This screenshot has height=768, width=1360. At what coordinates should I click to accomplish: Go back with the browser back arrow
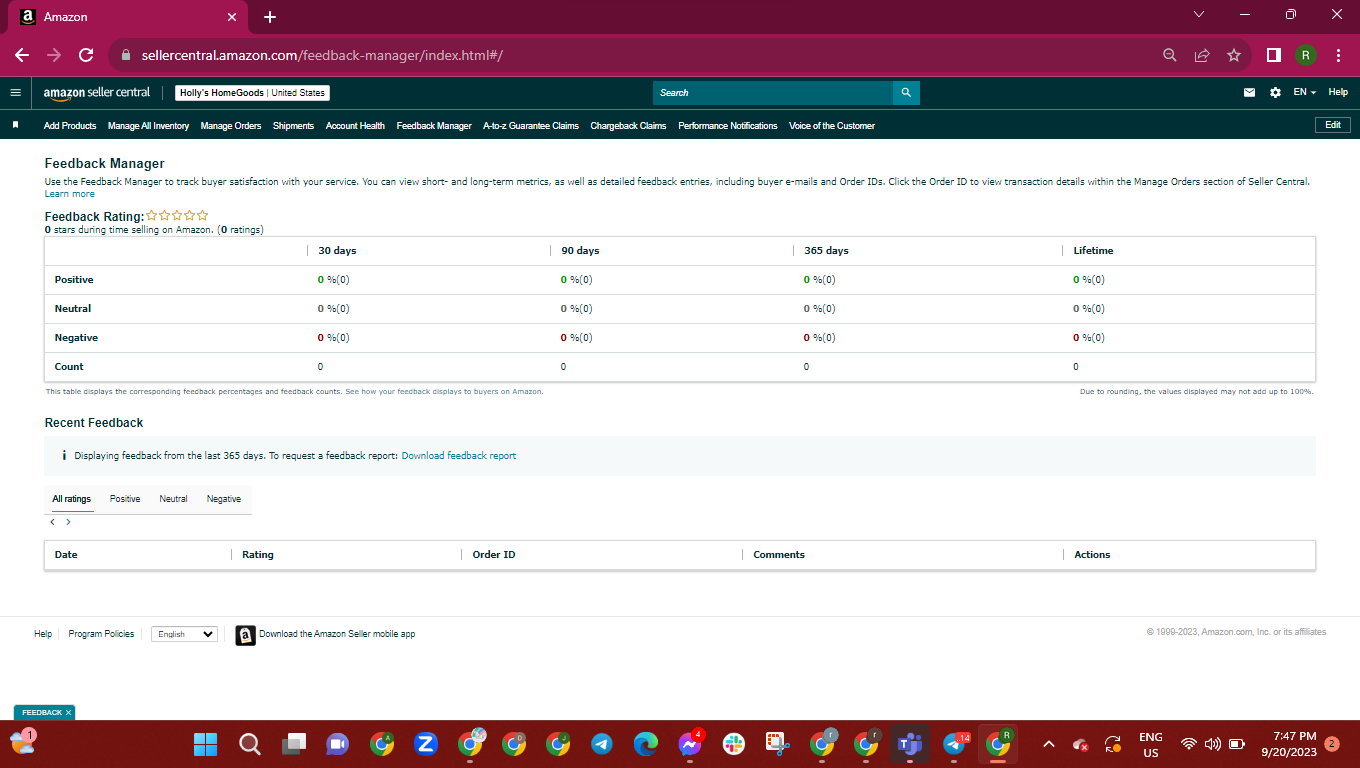tap(22, 55)
